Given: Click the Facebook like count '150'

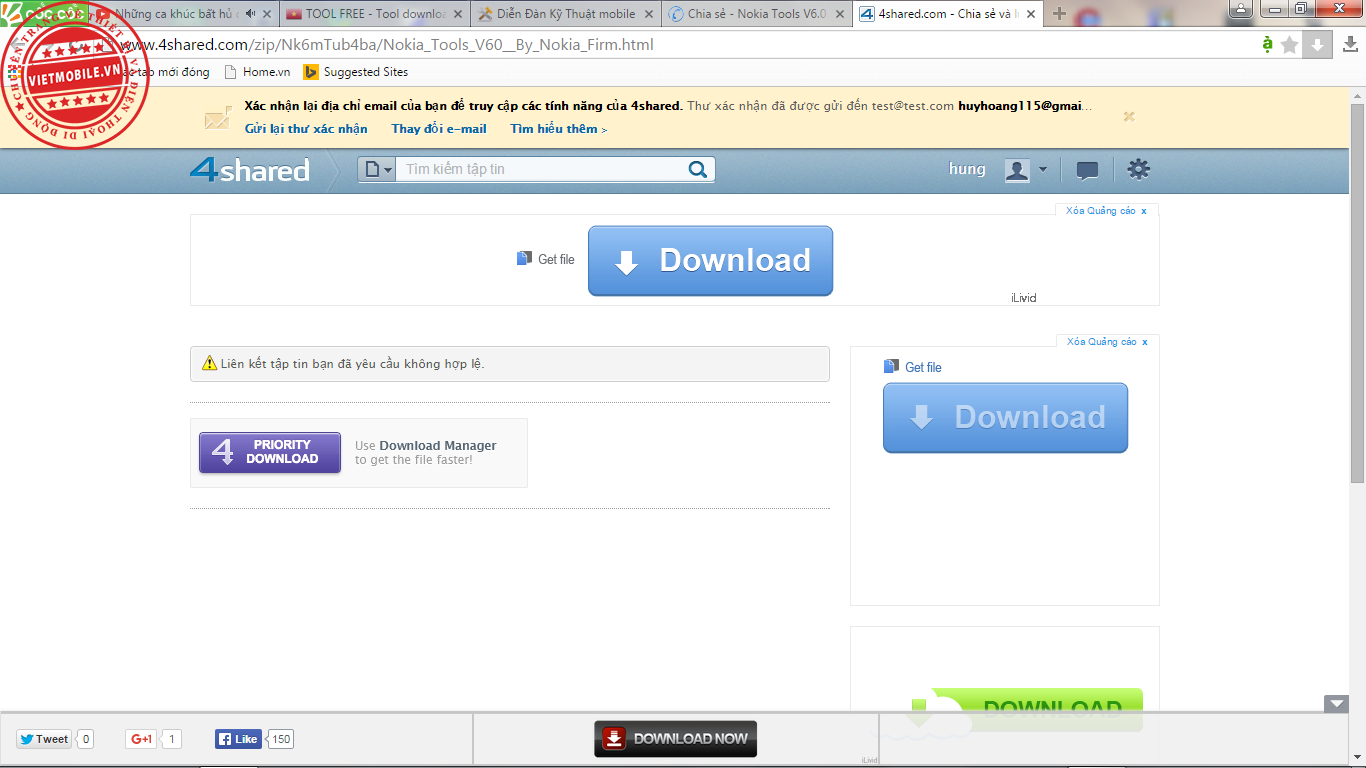Looking at the screenshot, I should pos(281,740).
